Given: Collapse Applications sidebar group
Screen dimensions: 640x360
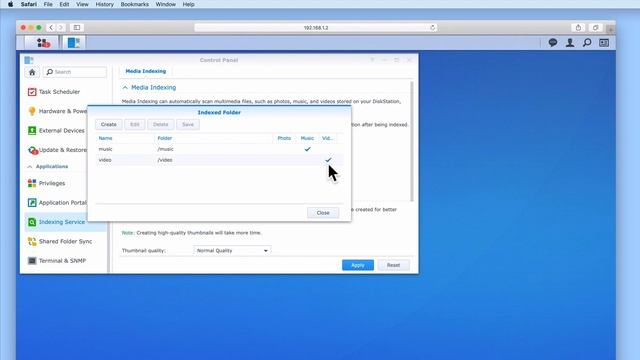Looking at the screenshot, I should coord(30,167).
